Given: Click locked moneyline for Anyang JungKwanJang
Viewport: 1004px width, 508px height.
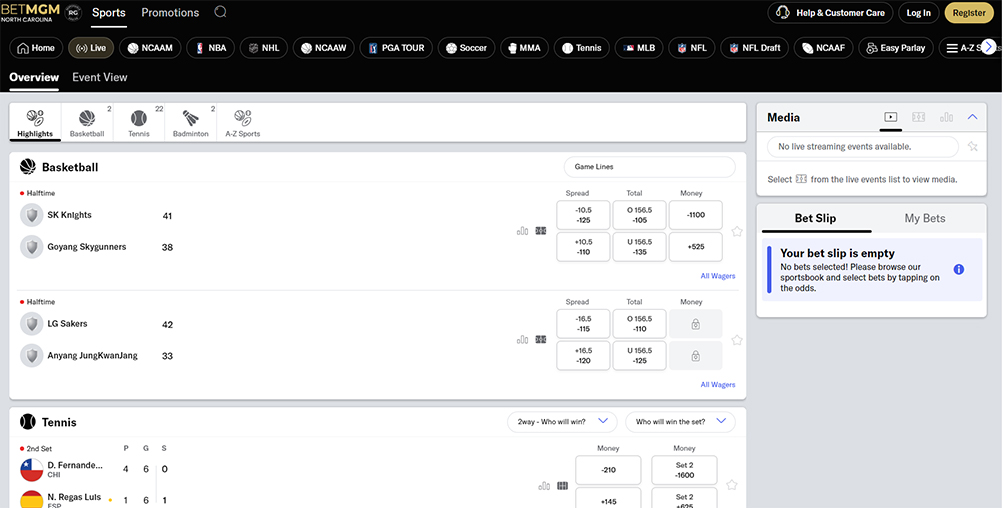Looking at the screenshot, I should coord(695,356).
